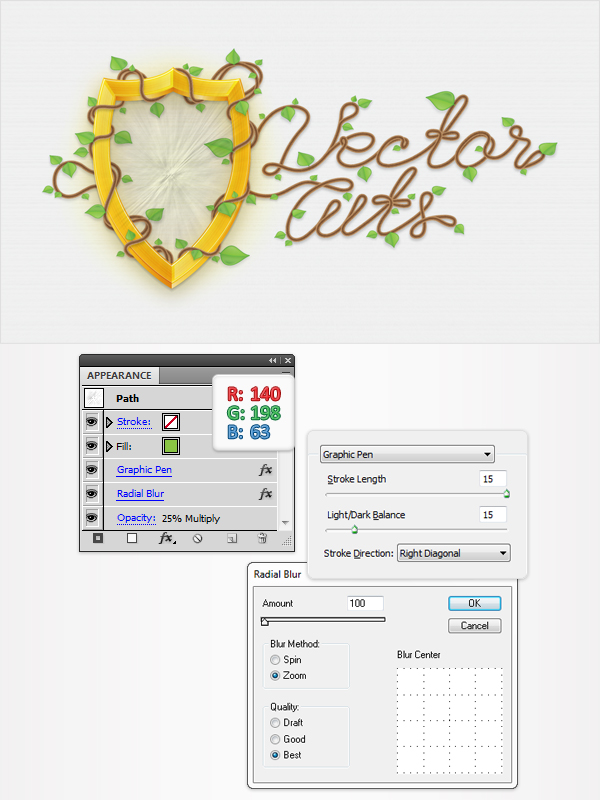Toggle visibility eye for Graphic Pen effect
The image size is (600, 800).
92,470
